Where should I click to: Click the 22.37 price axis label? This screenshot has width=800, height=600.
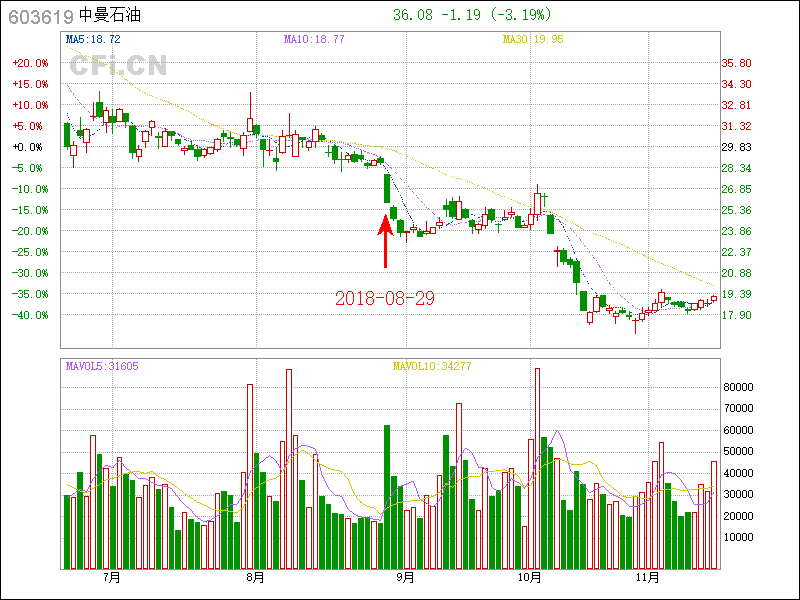click(x=737, y=252)
